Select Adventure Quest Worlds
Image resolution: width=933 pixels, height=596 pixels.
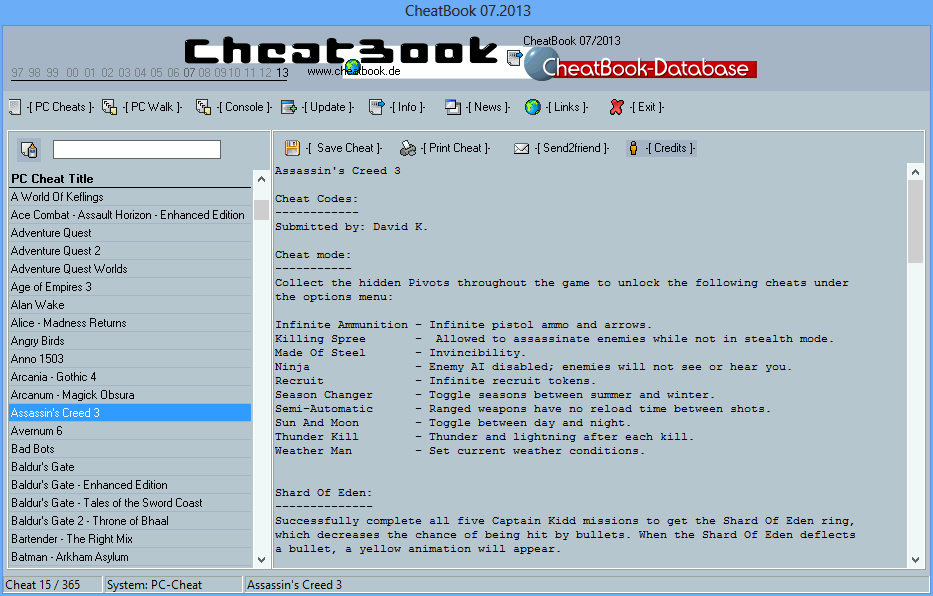coord(130,269)
